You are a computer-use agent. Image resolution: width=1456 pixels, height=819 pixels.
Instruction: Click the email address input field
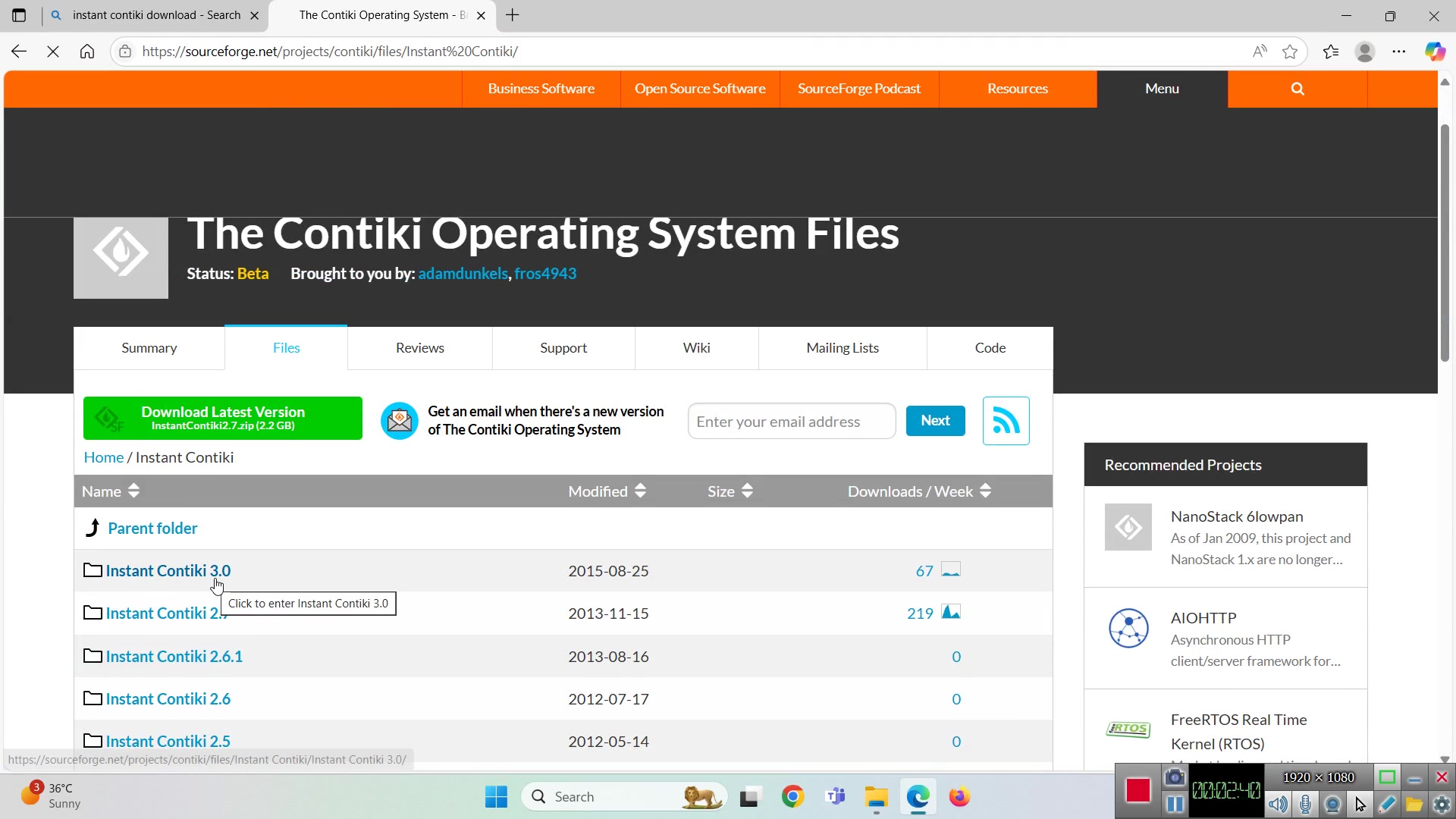pos(791,422)
